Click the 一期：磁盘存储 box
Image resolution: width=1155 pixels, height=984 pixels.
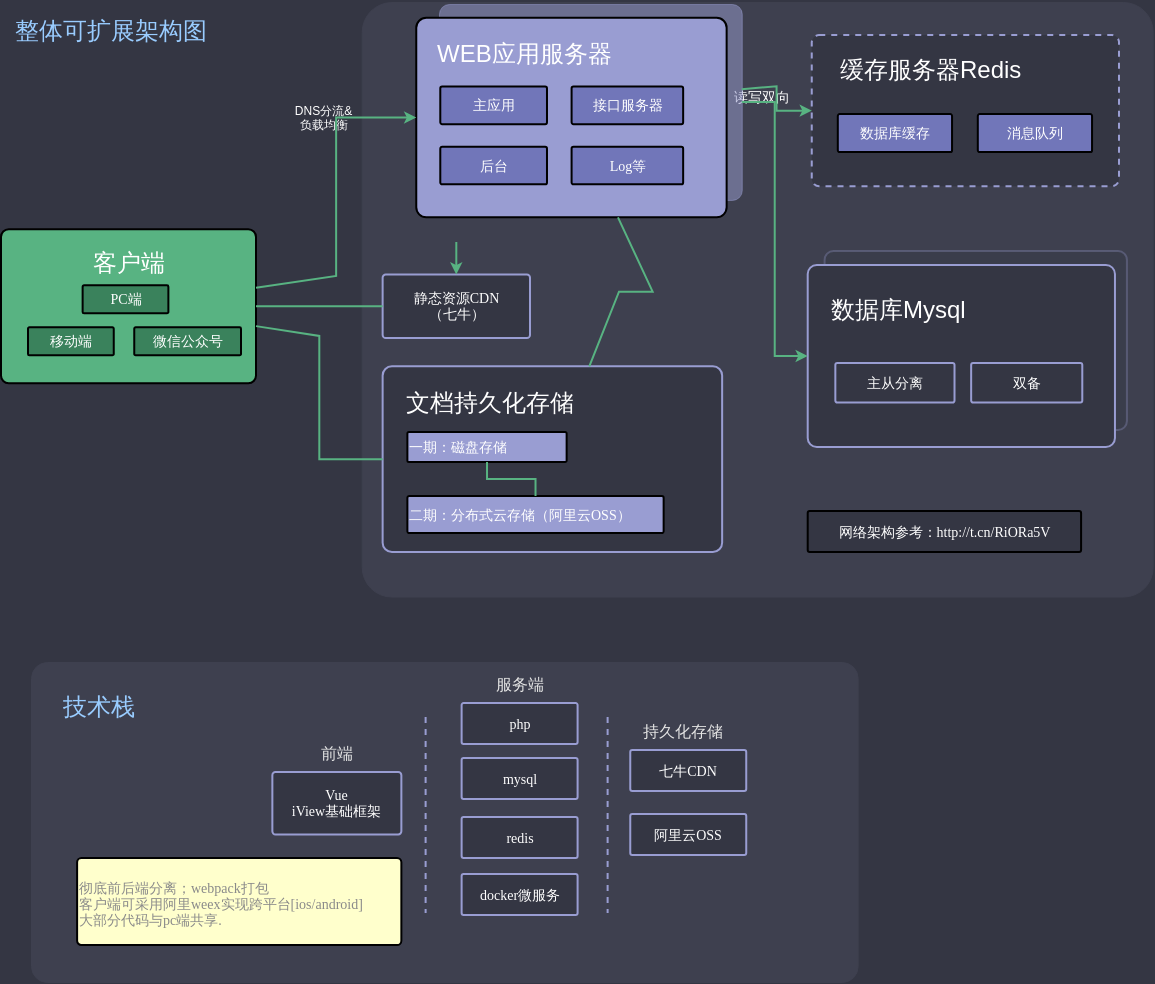487,447
